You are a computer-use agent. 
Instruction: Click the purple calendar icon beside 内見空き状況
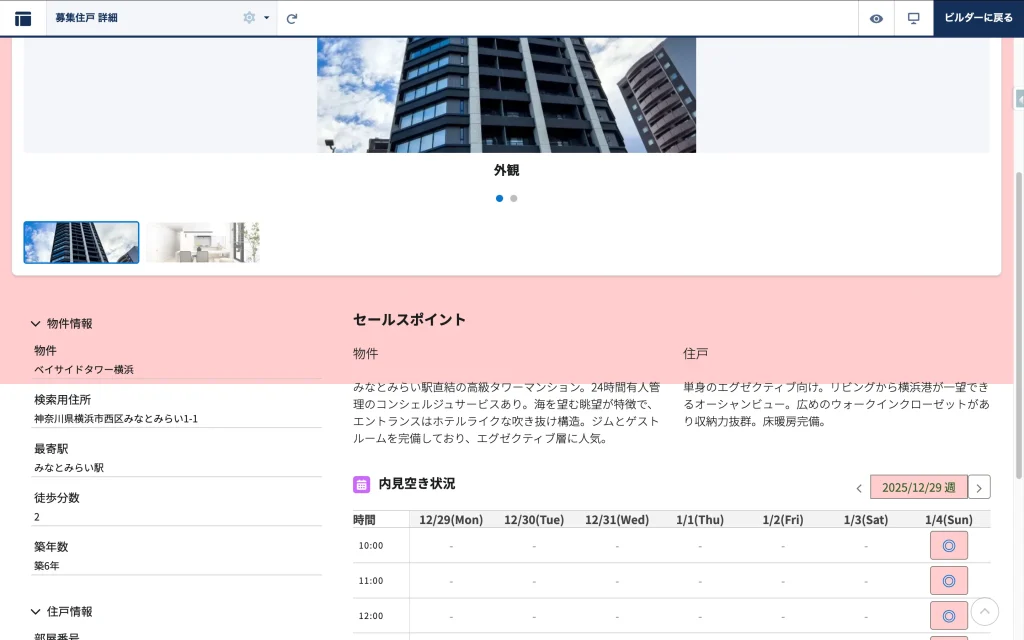pyautogui.click(x=362, y=484)
